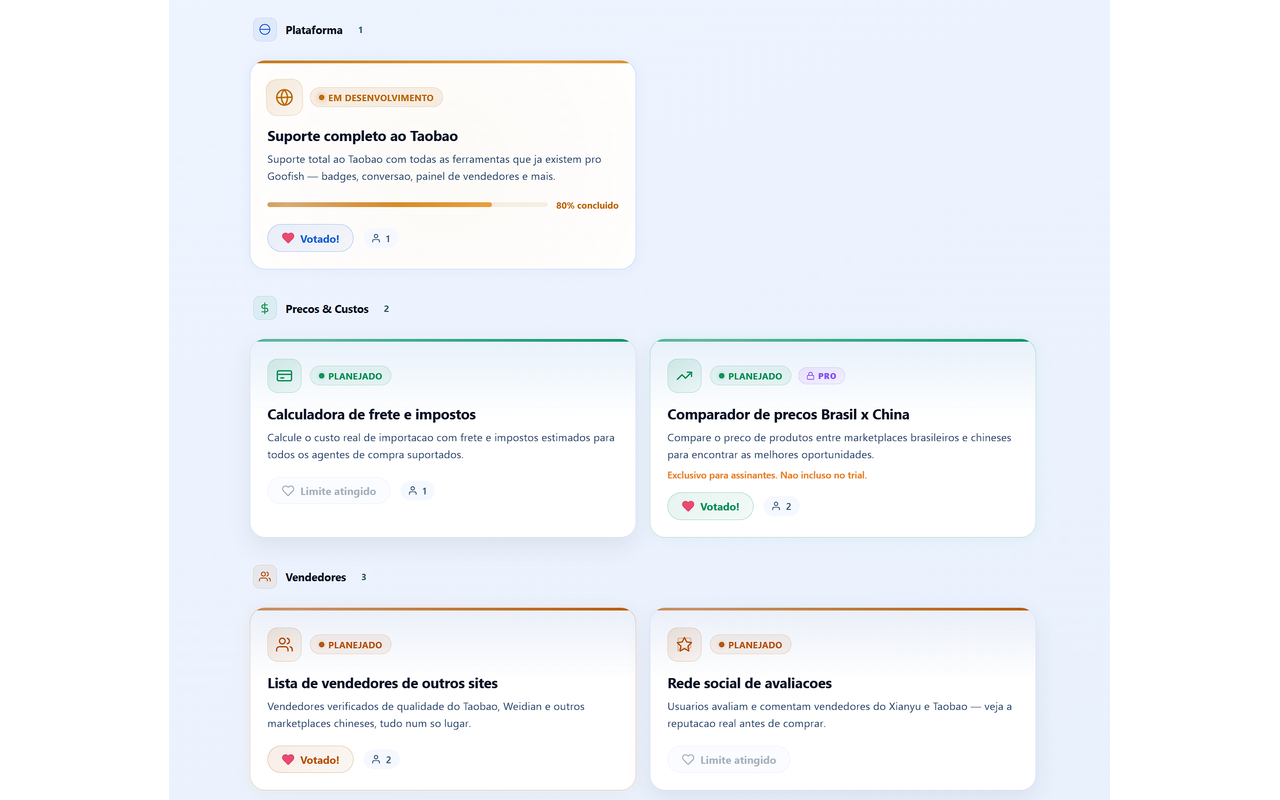Image resolution: width=1280 pixels, height=800 pixels.
Task: Select the trending arrow icon on Comparador de precos
Action: click(684, 375)
